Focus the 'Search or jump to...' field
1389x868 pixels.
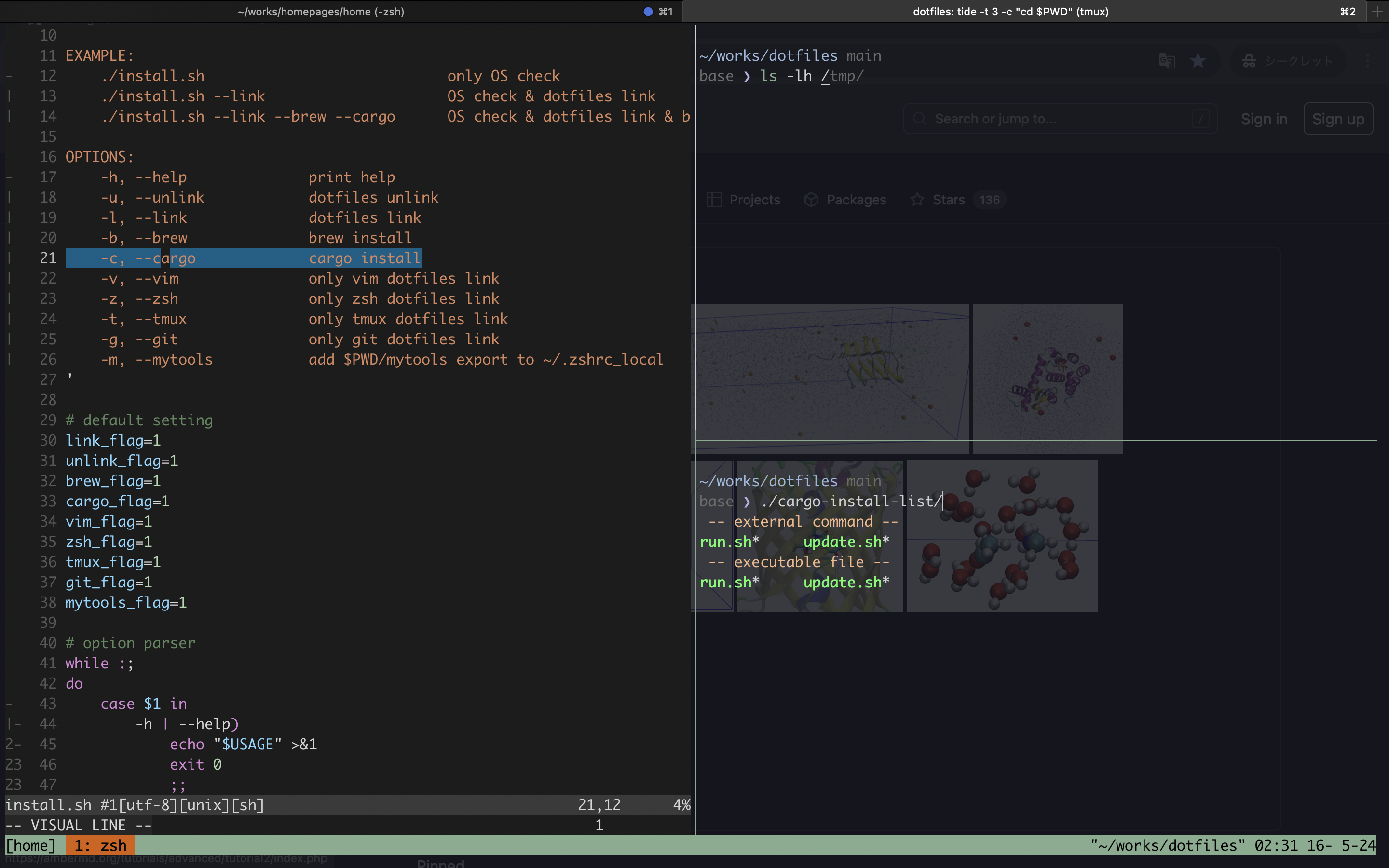click(1060, 119)
